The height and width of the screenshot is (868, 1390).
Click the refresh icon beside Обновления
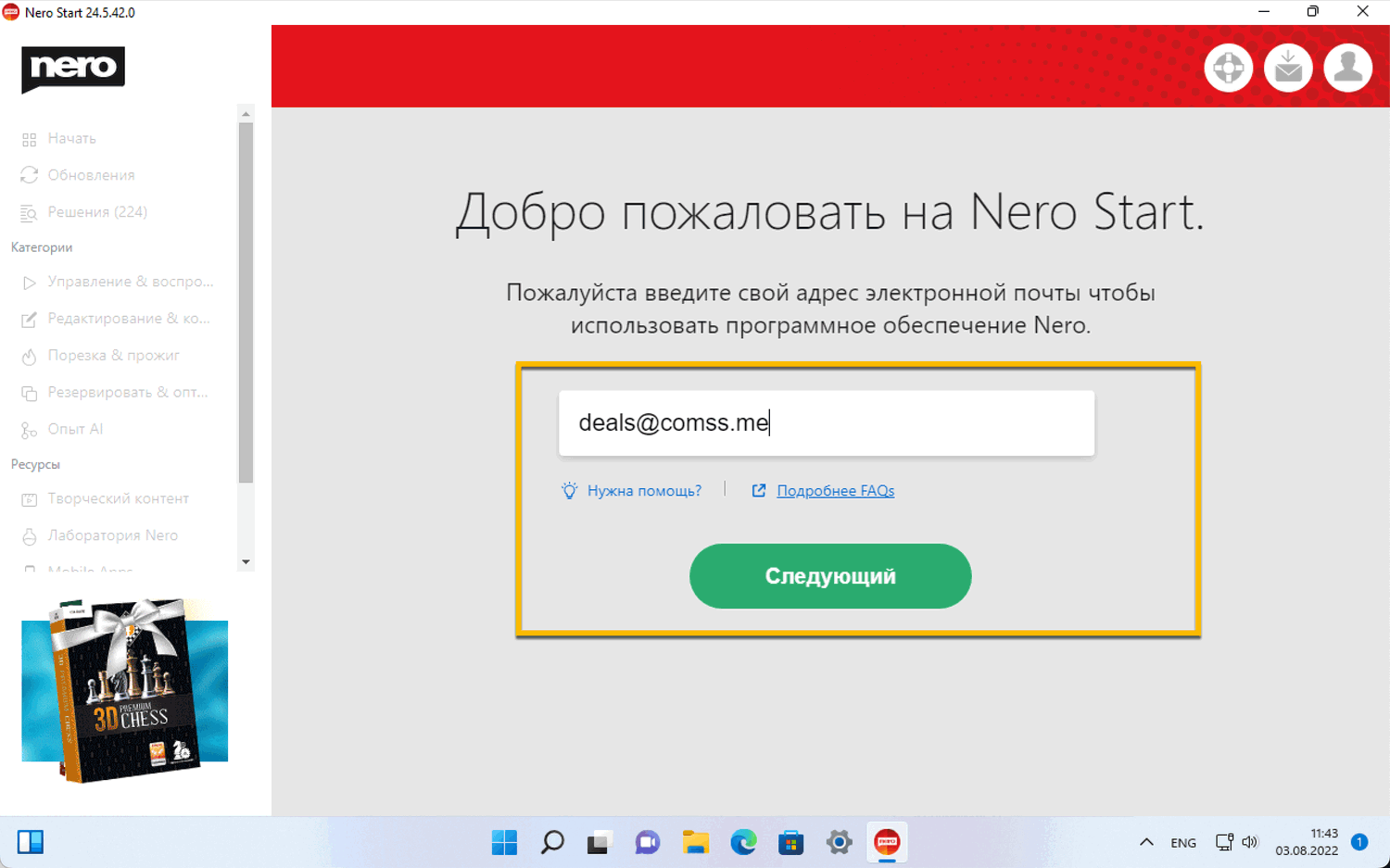point(29,175)
